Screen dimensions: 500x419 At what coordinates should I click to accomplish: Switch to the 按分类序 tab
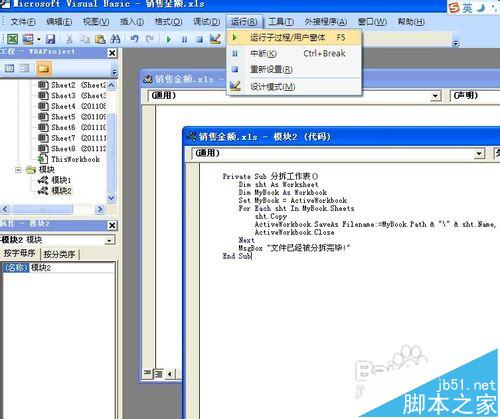(x=59, y=254)
